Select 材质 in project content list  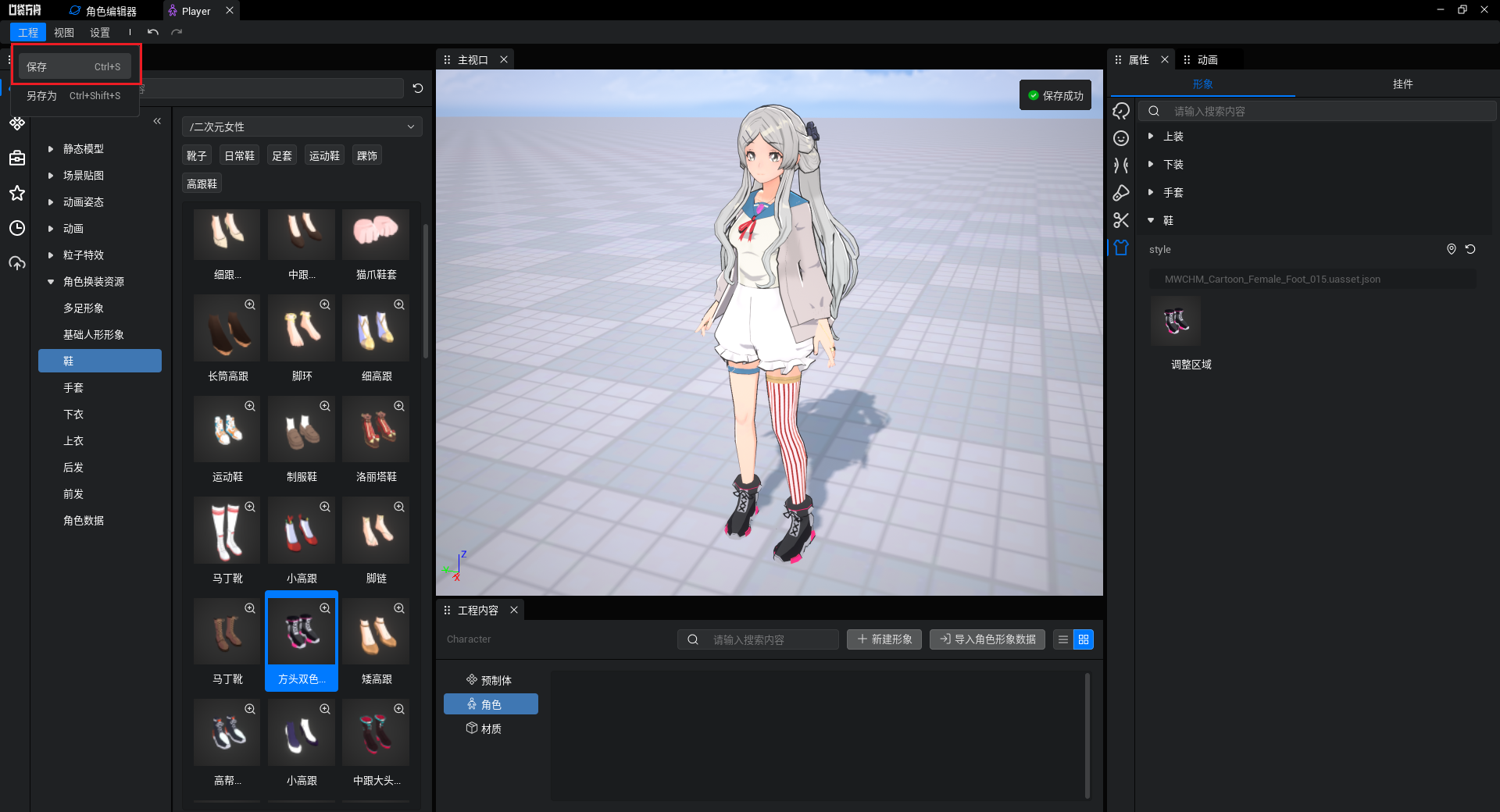click(x=491, y=728)
